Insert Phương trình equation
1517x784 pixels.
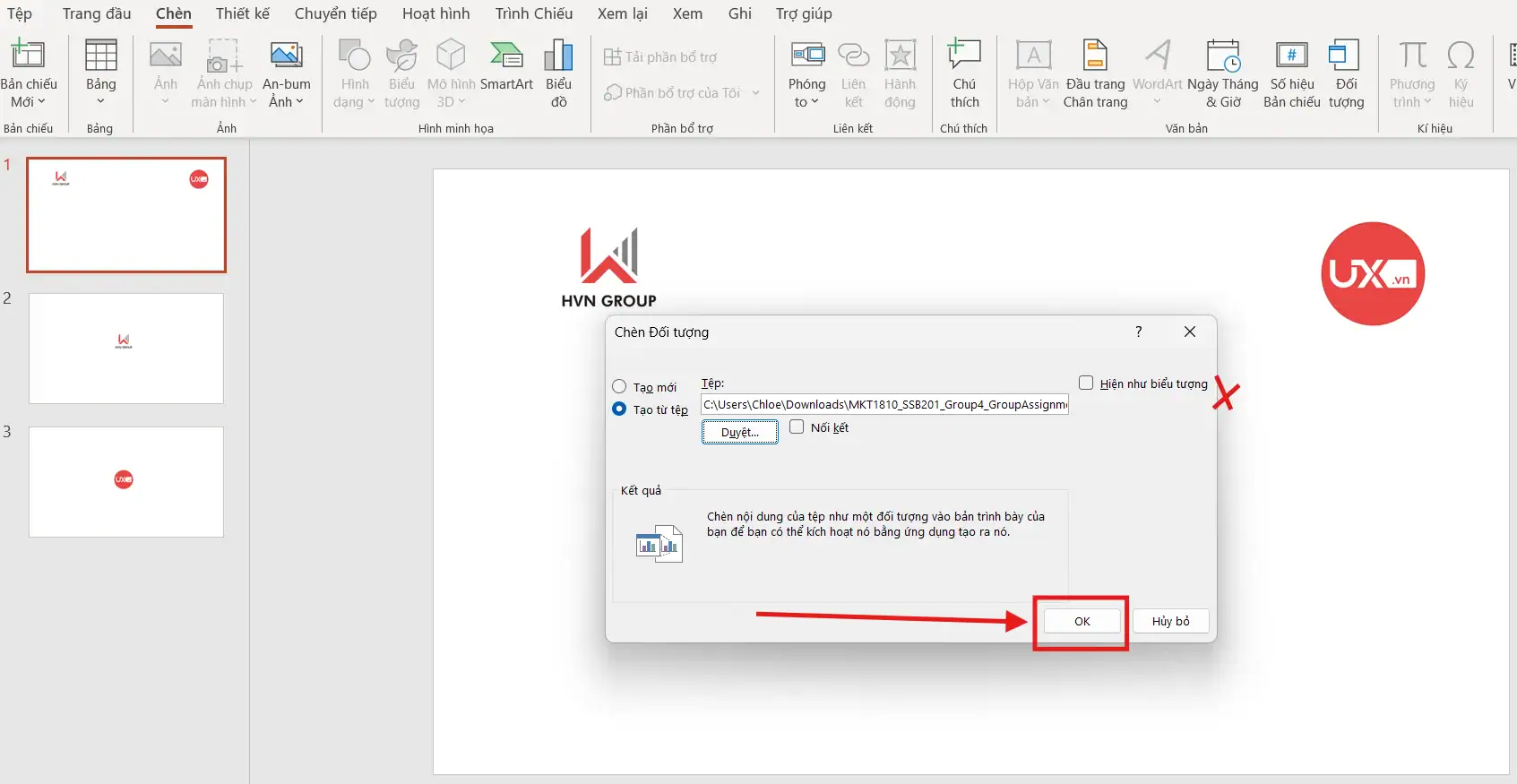point(1413,56)
